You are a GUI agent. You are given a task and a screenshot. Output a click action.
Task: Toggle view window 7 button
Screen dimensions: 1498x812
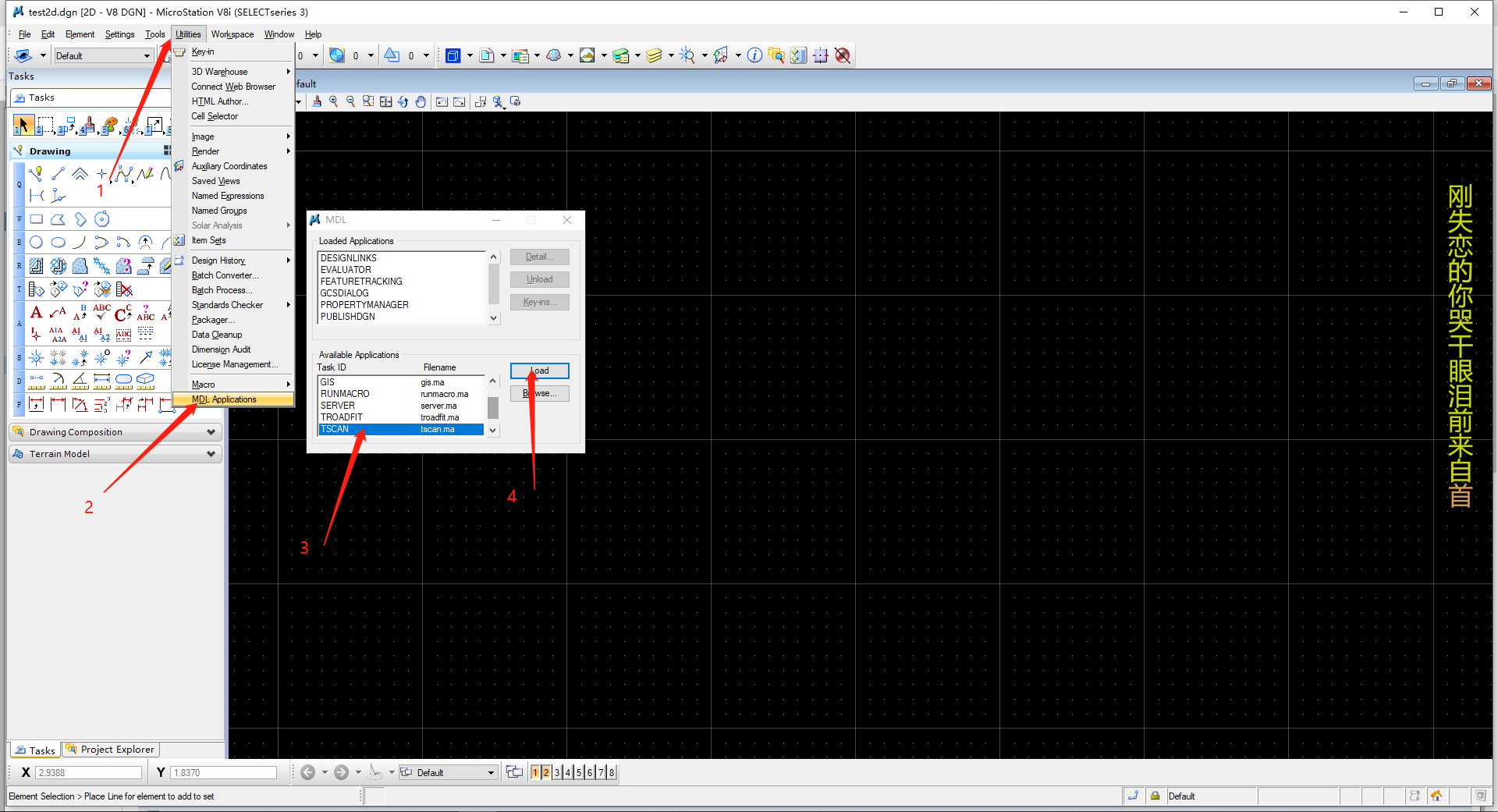601,772
